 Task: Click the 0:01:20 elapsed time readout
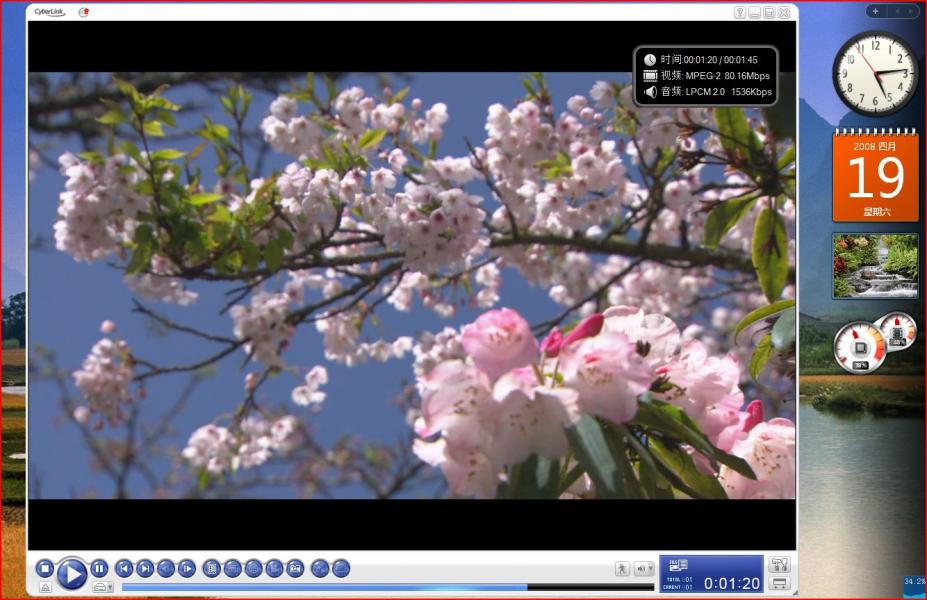(732, 583)
